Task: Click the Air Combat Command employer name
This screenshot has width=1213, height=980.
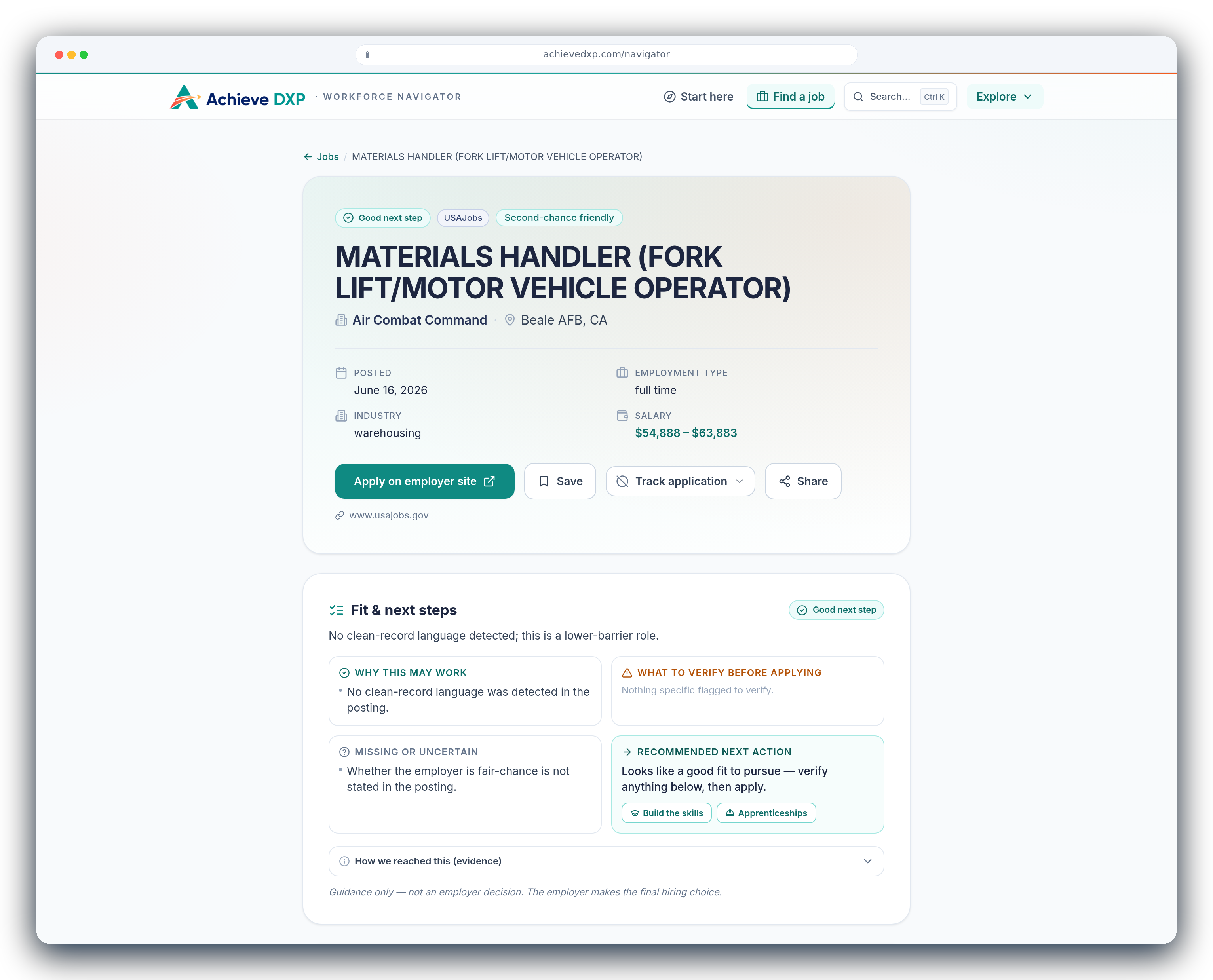Action: point(420,320)
